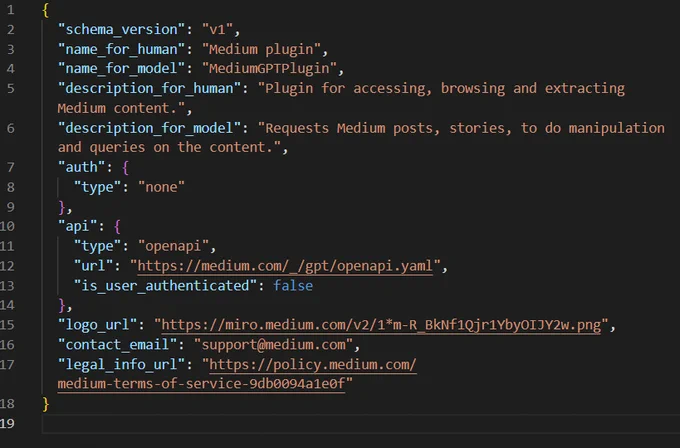680x448 pixels.
Task: Open the policy.medium.com legal info link
Action: click(x=313, y=364)
